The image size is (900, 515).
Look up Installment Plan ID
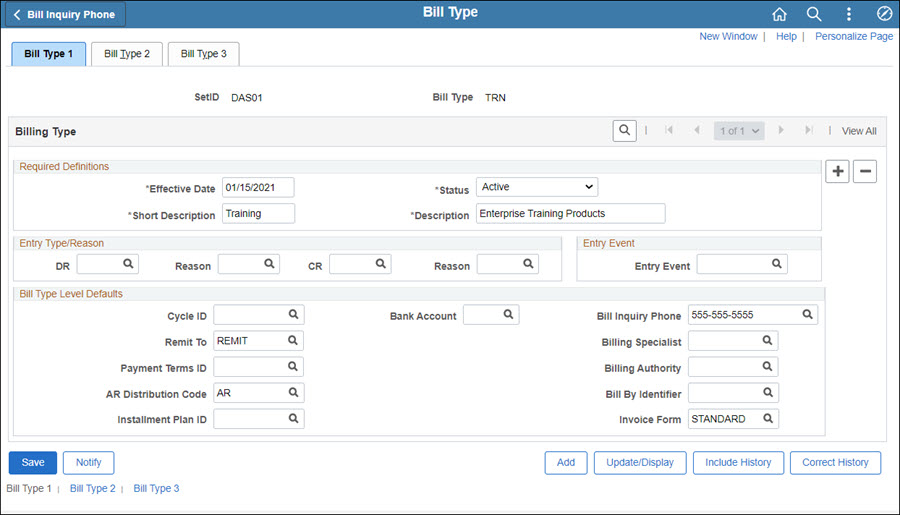(293, 419)
